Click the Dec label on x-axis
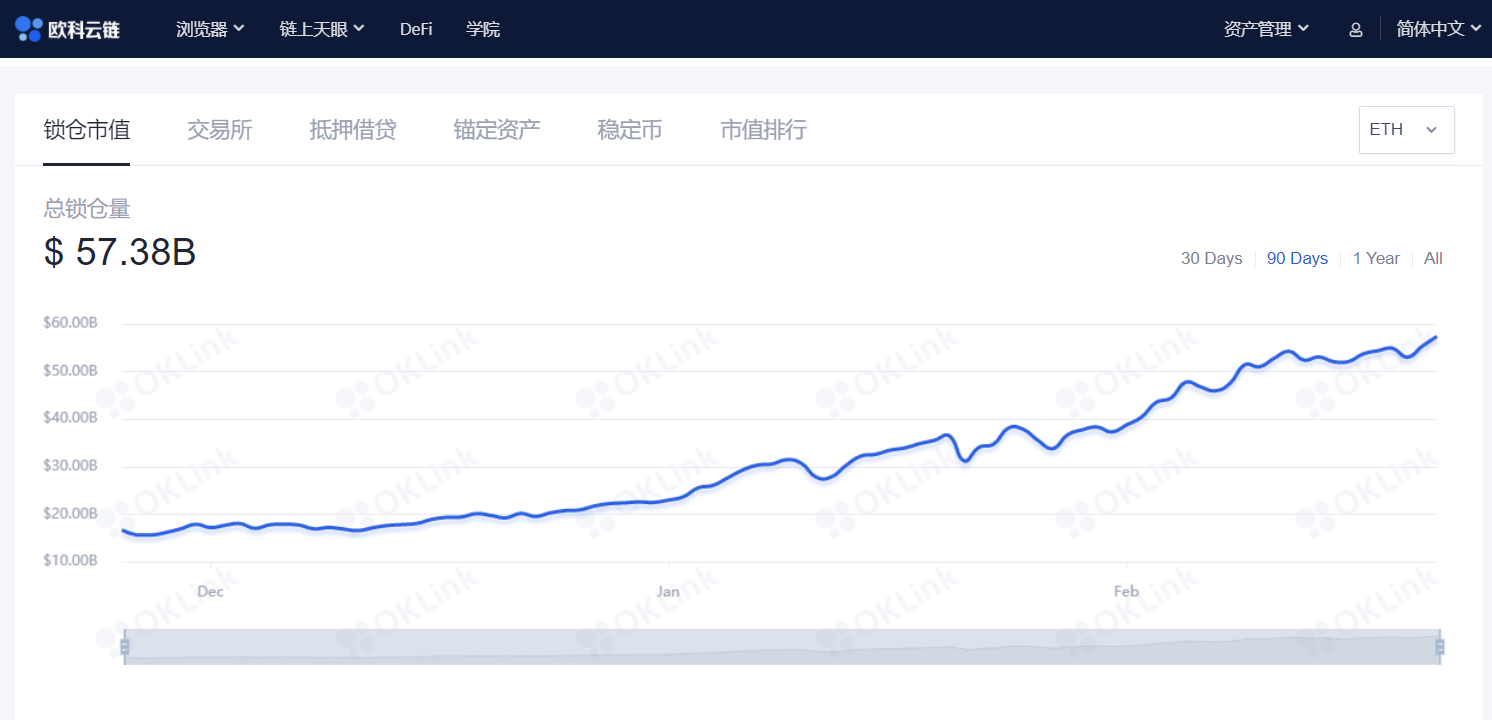Viewport: 1492px width, 720px height. [210, 591]
